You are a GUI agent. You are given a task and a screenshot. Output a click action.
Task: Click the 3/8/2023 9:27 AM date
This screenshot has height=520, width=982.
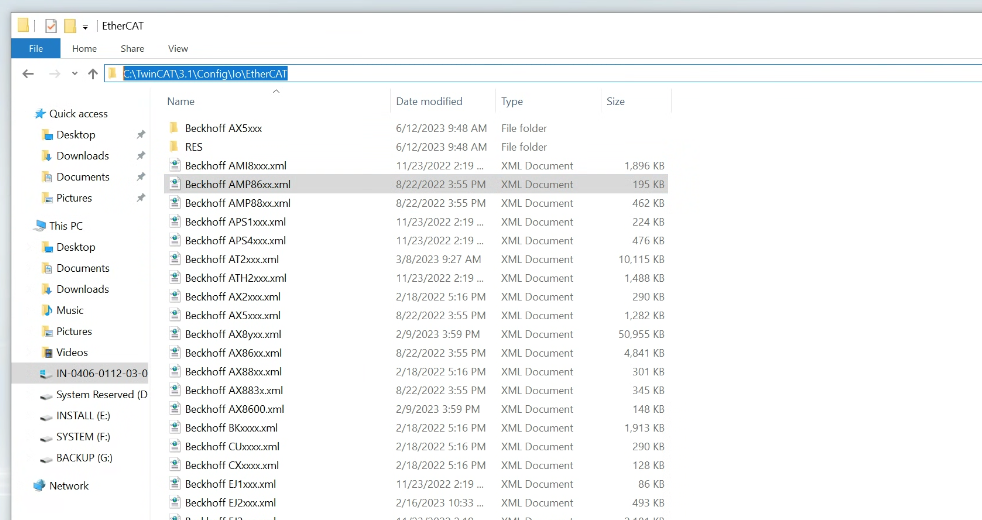438,259
